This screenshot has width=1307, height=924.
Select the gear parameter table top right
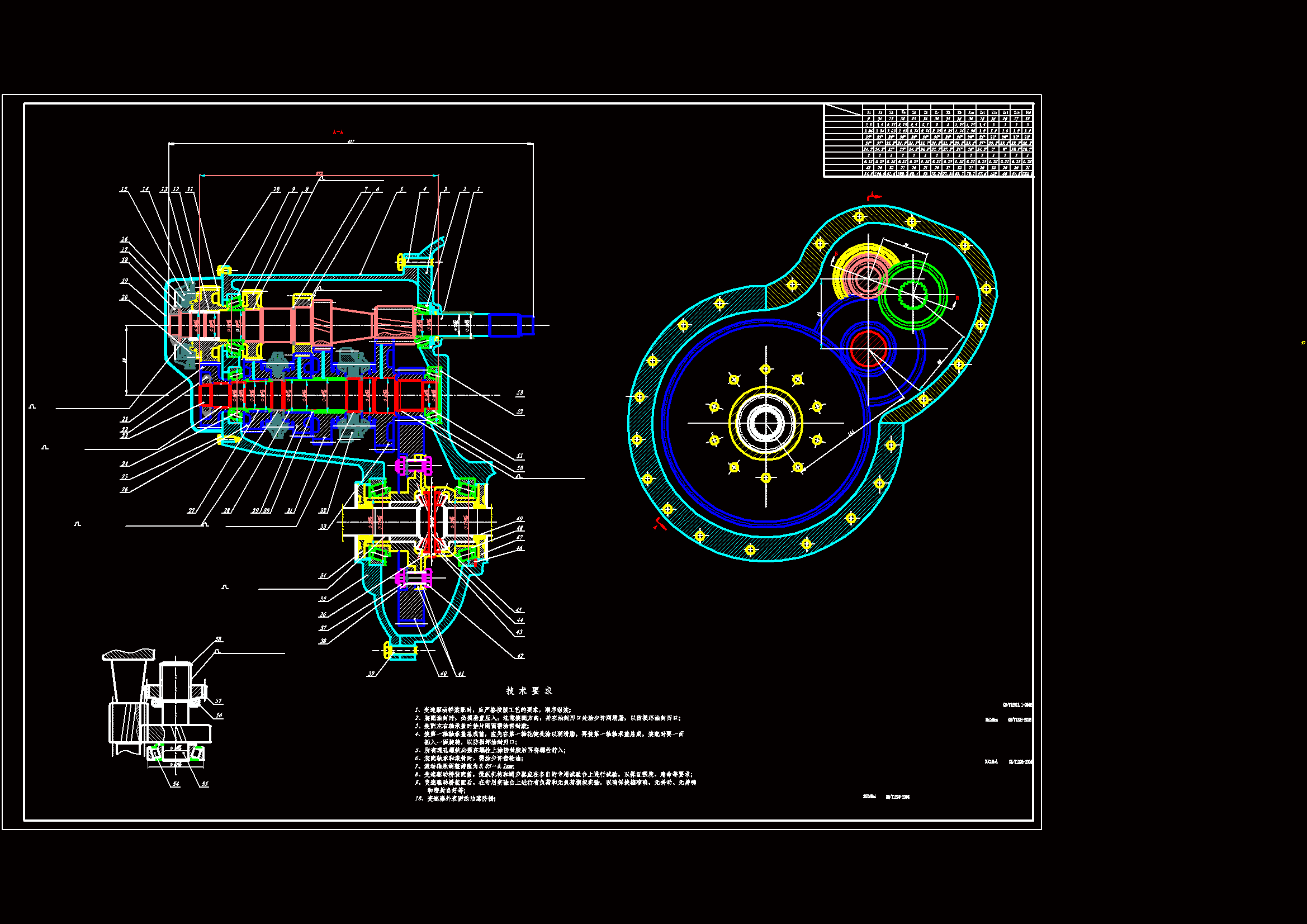click(x=929, y=141)
